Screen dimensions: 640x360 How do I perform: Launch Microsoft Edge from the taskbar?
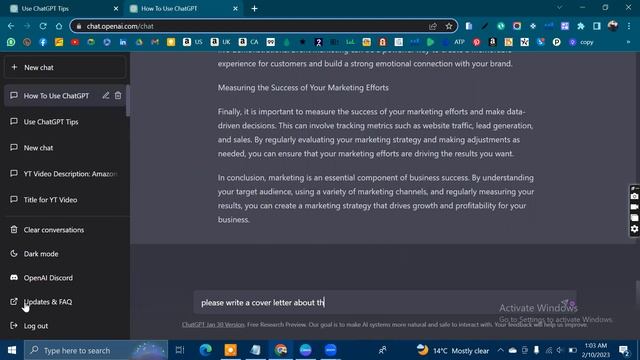point(205,350)
